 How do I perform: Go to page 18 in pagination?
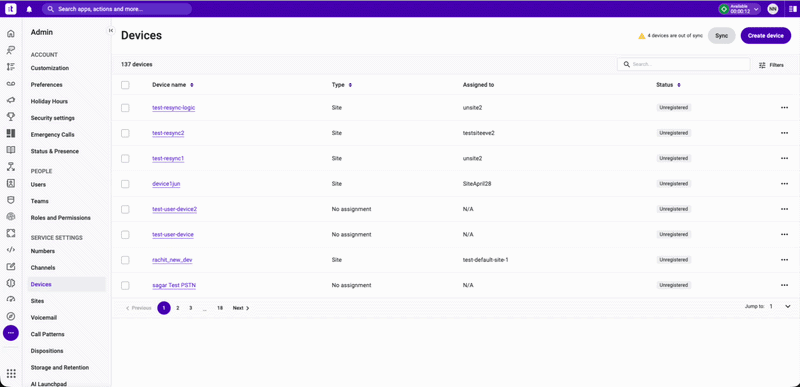coord(219,308)
